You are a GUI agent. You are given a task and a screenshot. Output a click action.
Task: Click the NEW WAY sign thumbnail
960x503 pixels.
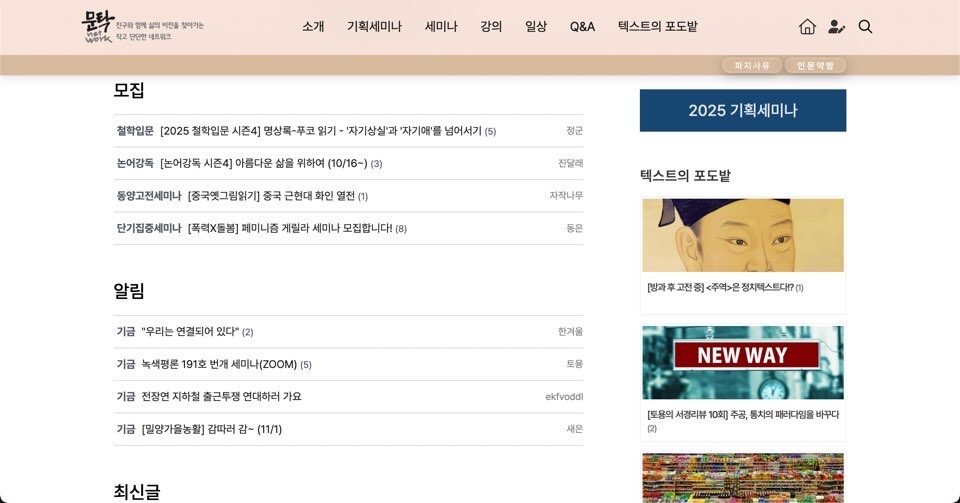742,362
